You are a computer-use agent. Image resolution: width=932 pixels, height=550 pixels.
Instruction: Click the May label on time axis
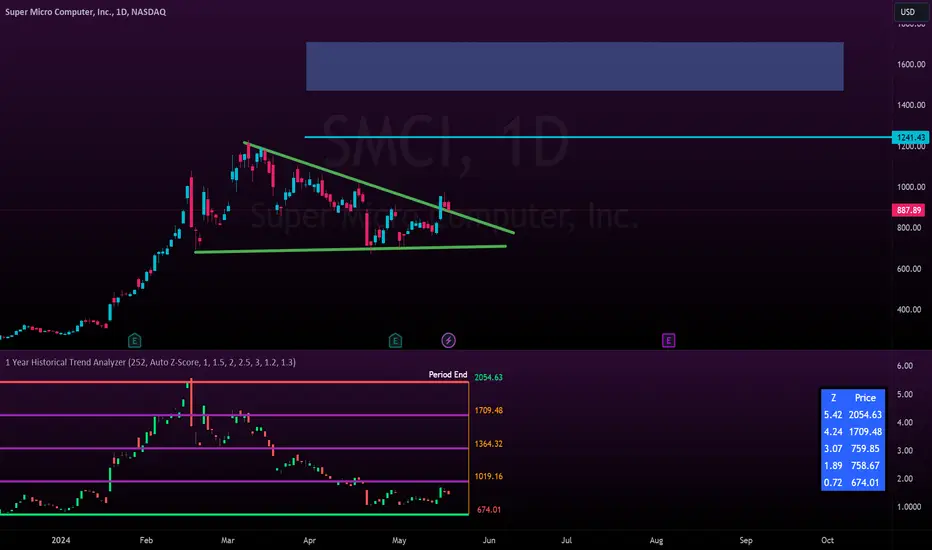point(399,540)
